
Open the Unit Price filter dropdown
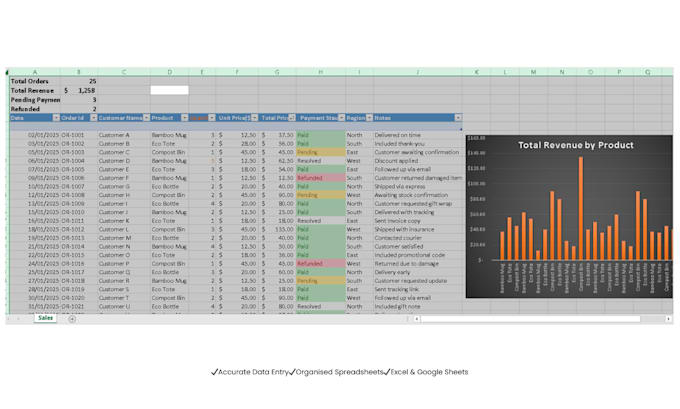point(254,118)
